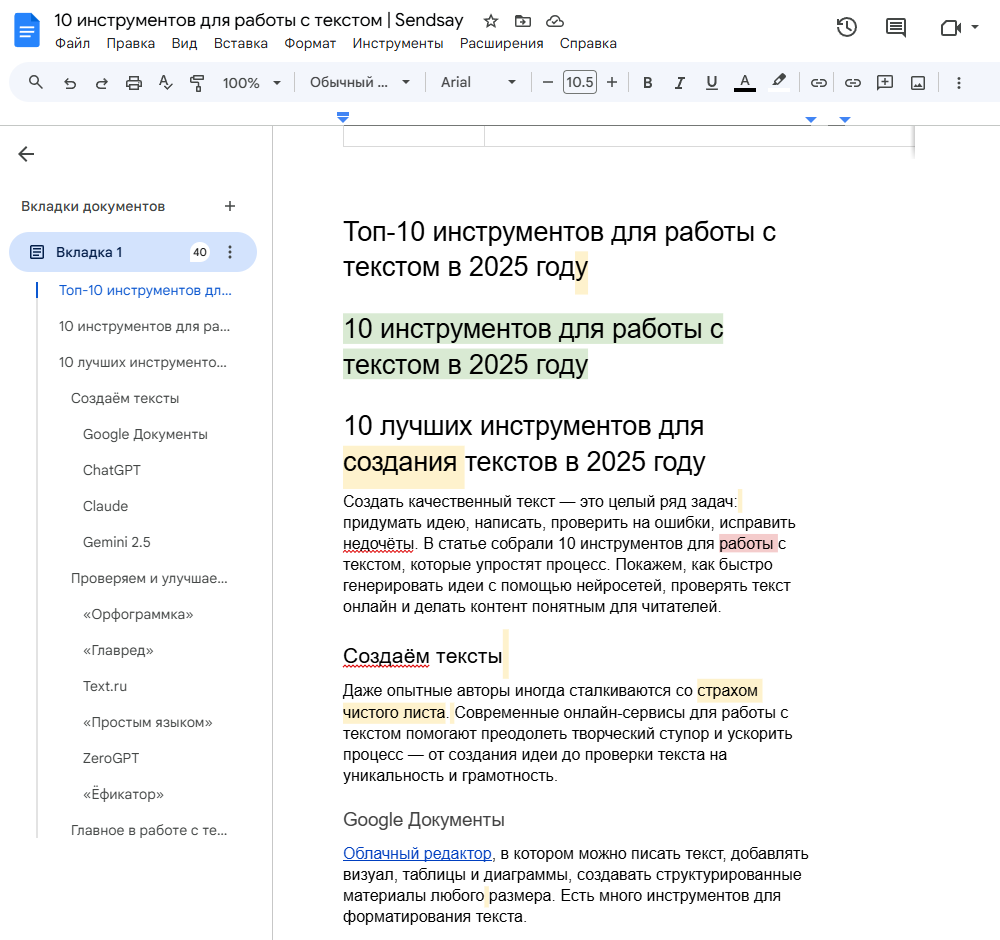Open the highlight color picker
The image size is (1000, 940).
(778, 82)
